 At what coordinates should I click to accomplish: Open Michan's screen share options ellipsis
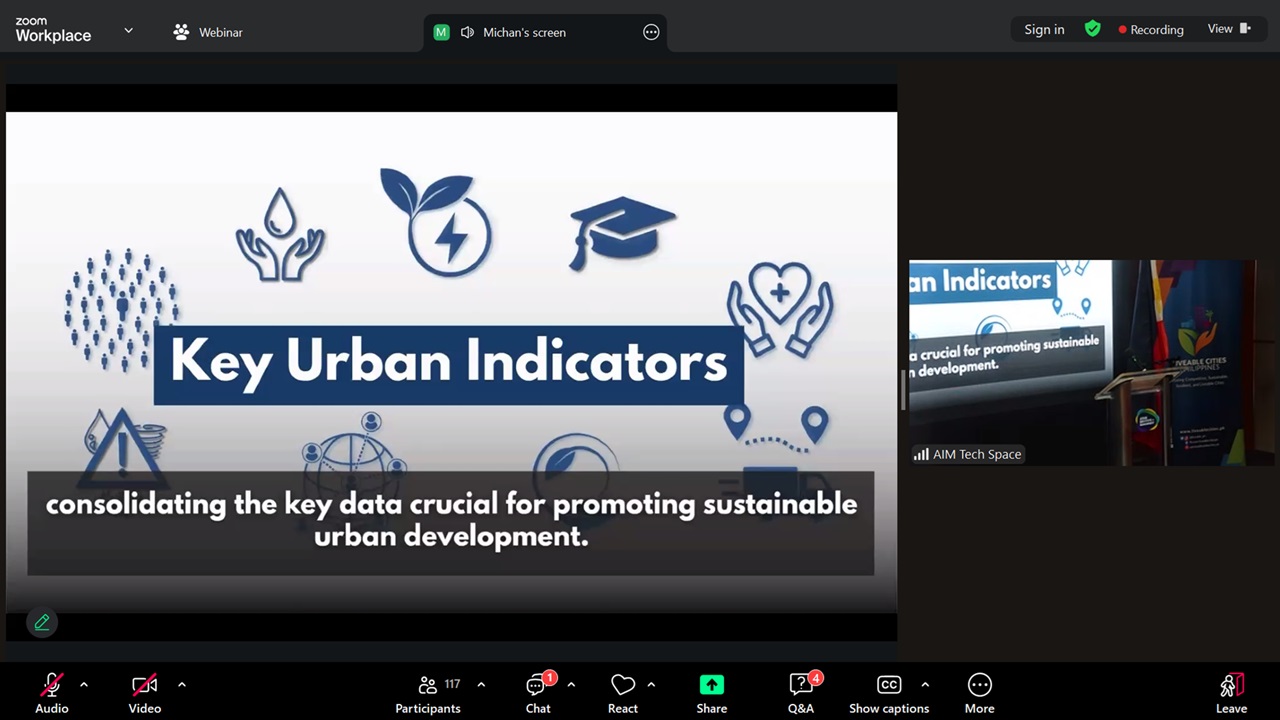pyautogui.click(x=651, y=32)
